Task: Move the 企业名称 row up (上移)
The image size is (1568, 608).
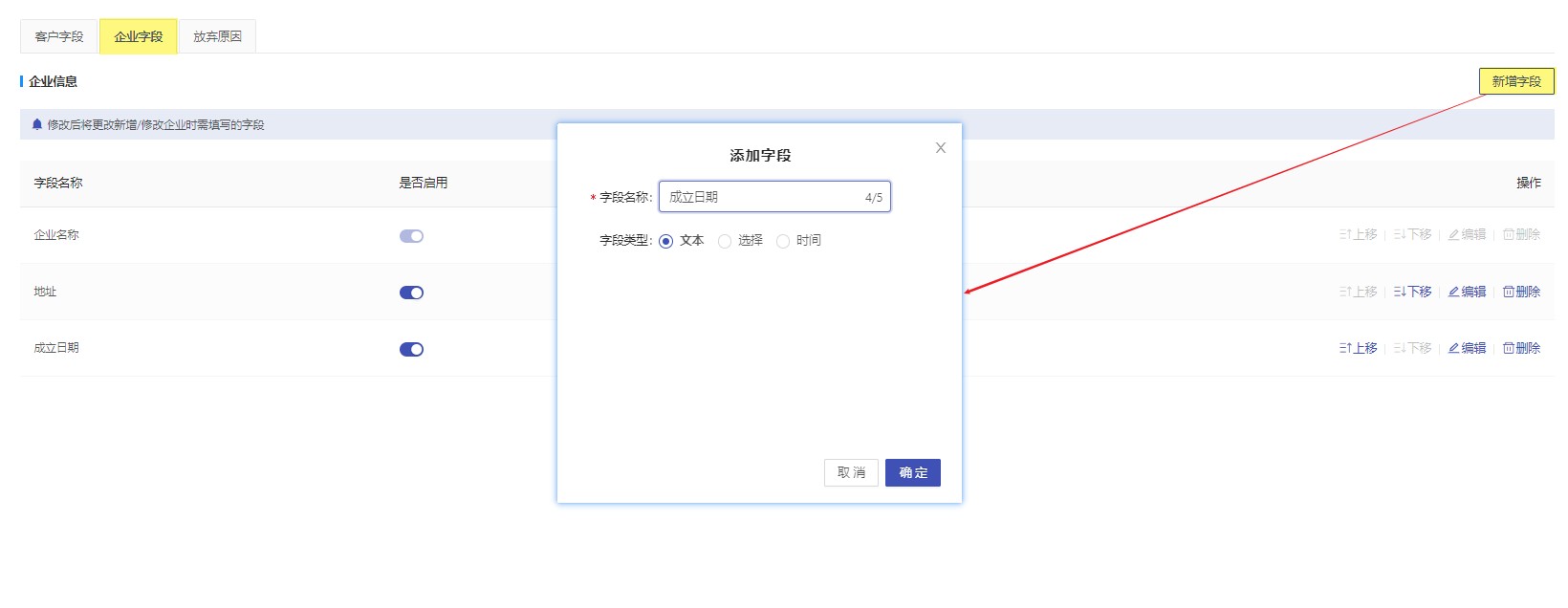Action: pyautogui.click(x=1358, y=234)
